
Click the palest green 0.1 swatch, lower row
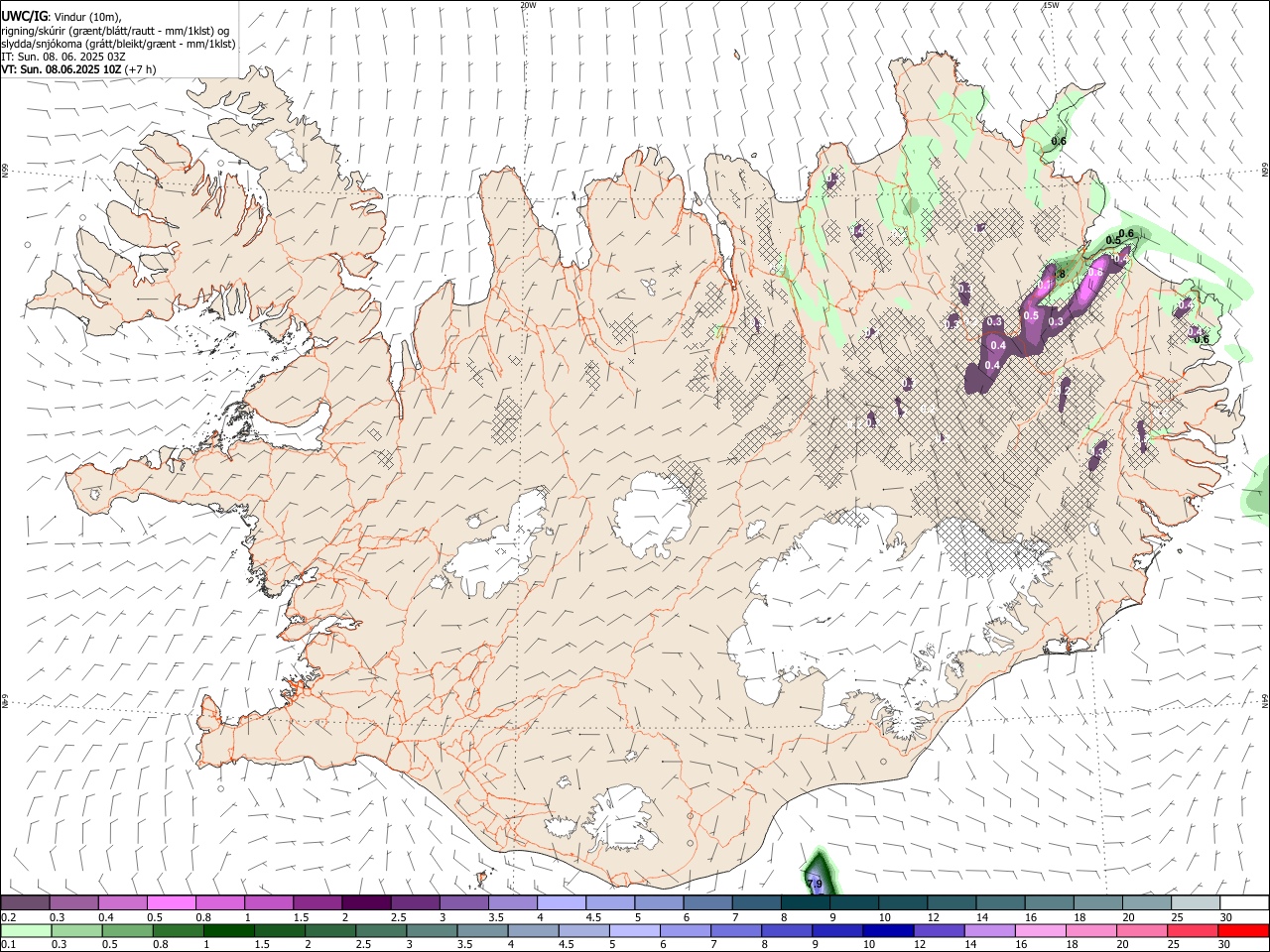coord(26,931)
